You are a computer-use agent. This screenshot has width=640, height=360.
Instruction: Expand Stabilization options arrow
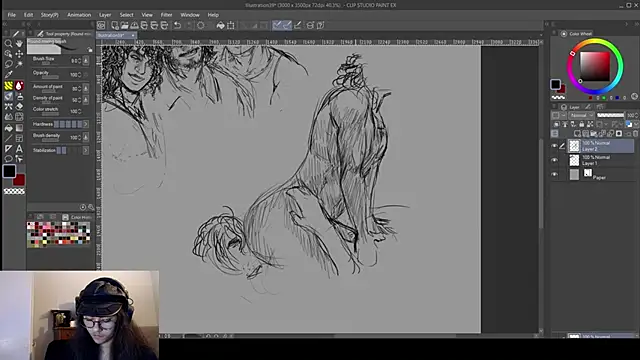(x=86, y=150)
